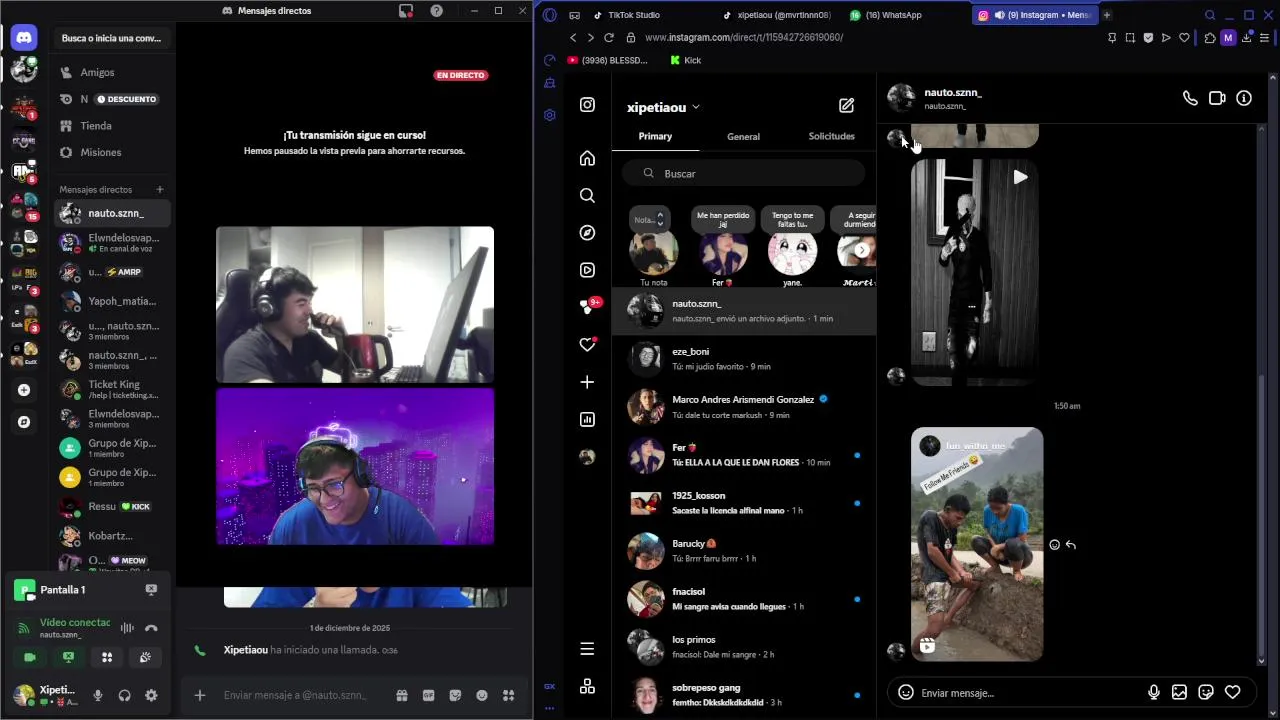Open the Instagram hamburger More menu
The height and width of the screenshot is (720, 1280).
pos(587,649)
